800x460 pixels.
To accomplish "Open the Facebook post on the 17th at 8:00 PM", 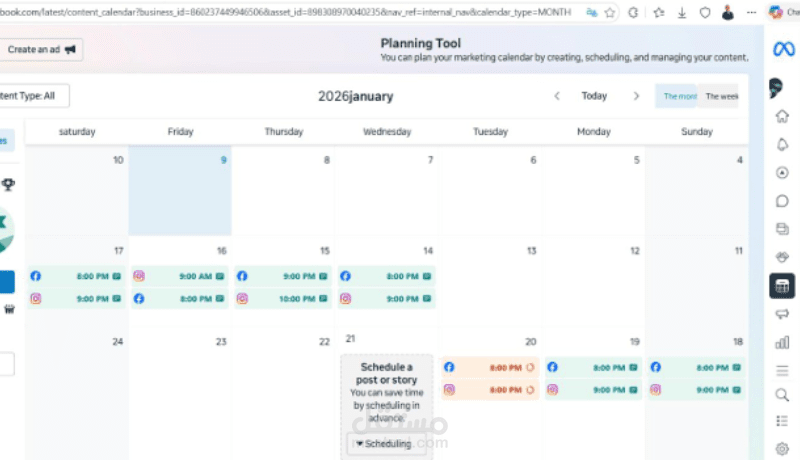I will [x=77, y=276].
